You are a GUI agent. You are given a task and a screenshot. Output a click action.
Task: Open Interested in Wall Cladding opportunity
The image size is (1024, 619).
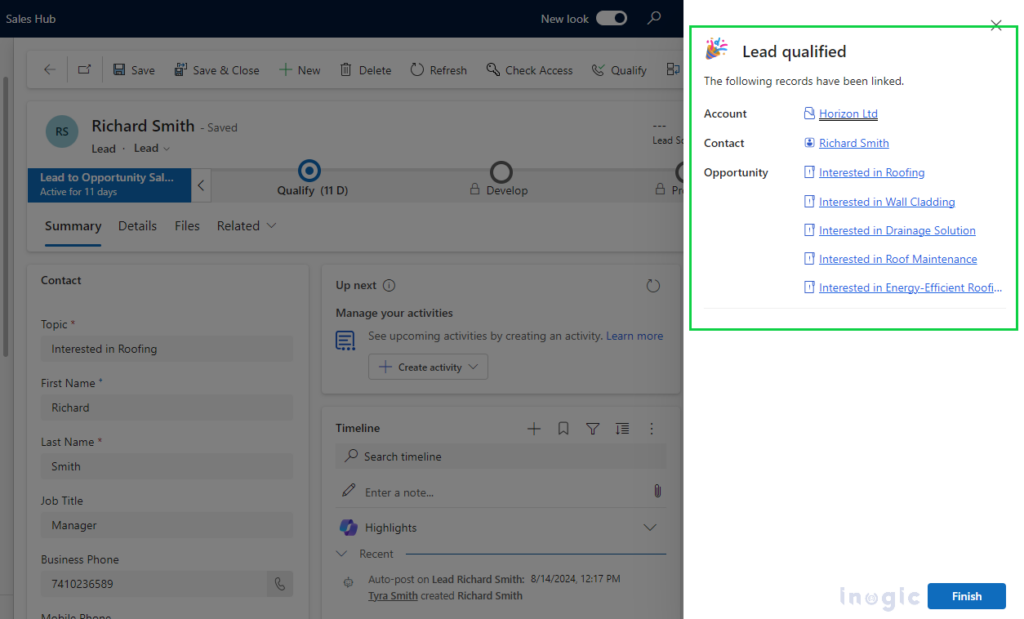[887, 202]
